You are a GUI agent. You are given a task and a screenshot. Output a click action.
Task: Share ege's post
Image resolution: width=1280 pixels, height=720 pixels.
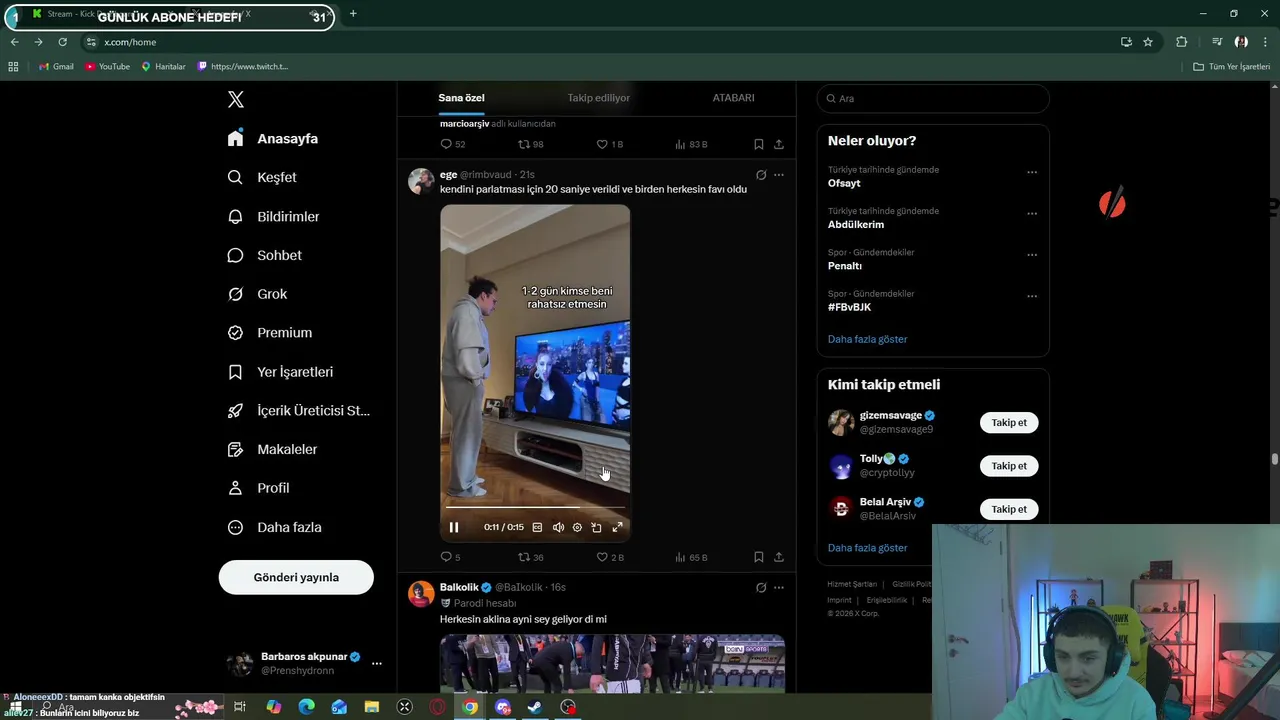click(779, 557)
